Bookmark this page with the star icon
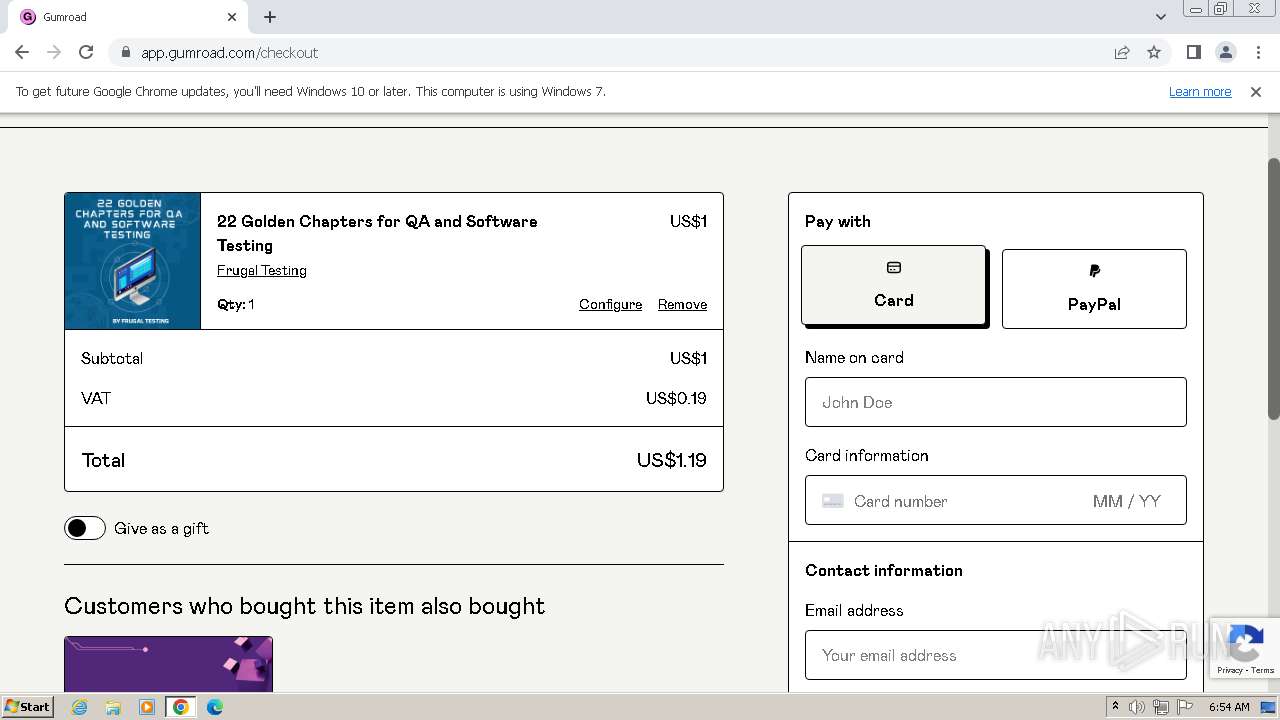Viewport: 1280px width, 720px height. click(x=1154, y=52)
